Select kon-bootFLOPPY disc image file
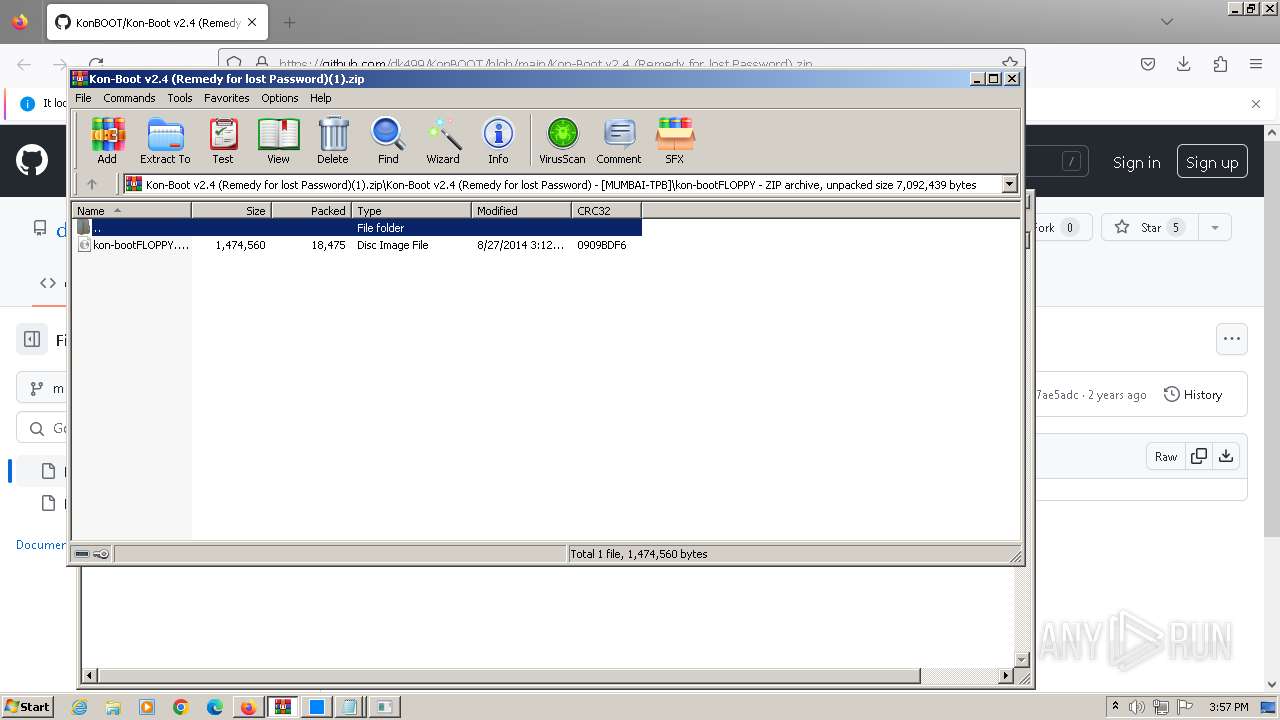1280x720 pixels. [357, 245]
